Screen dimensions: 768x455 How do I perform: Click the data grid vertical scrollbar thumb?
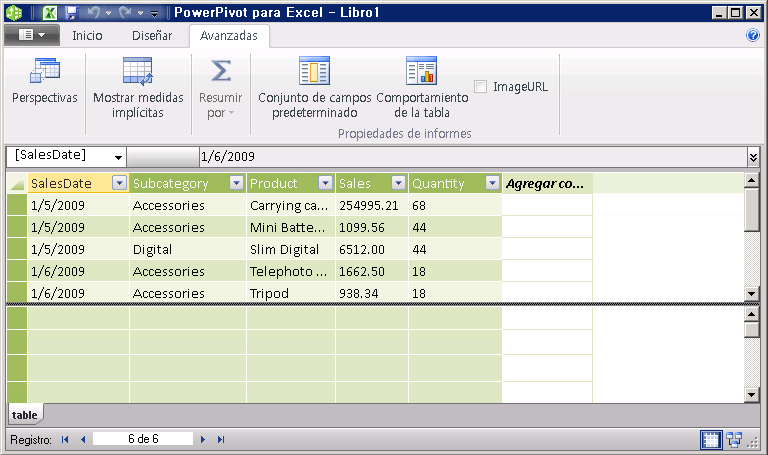[751, 210]
